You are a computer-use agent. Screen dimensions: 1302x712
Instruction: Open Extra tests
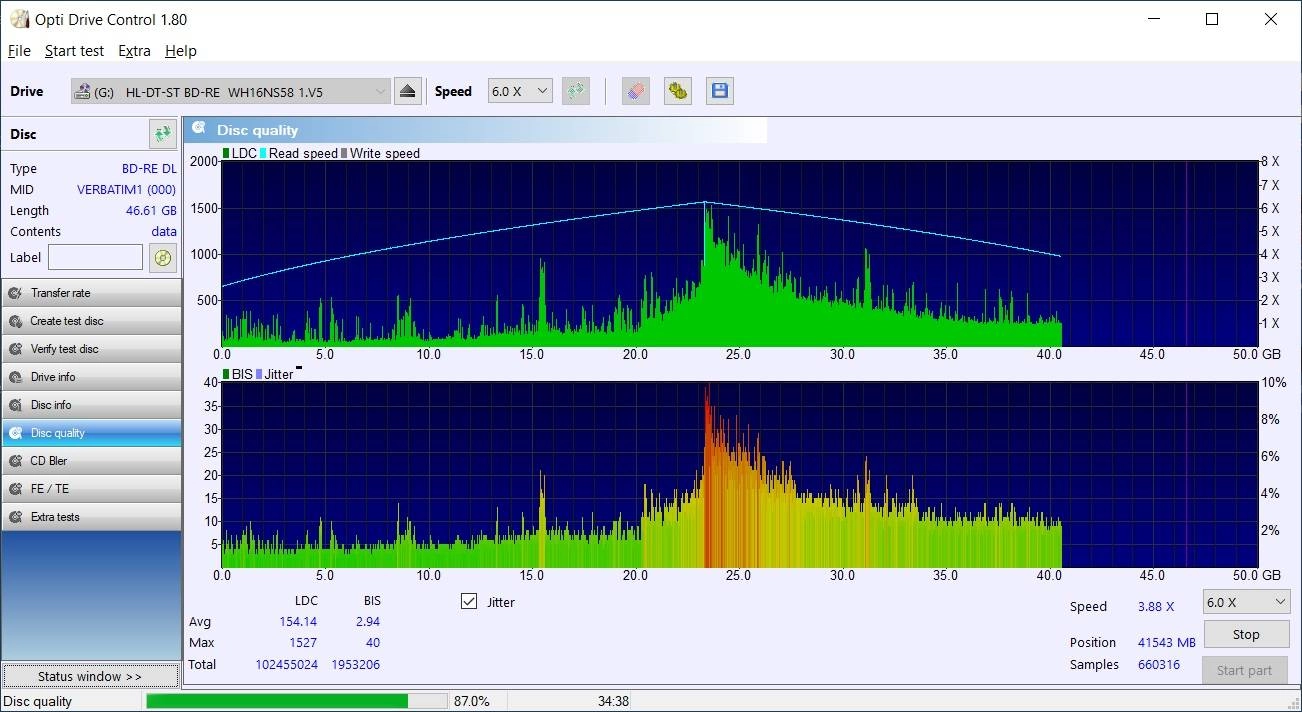[x=91, y=517]
